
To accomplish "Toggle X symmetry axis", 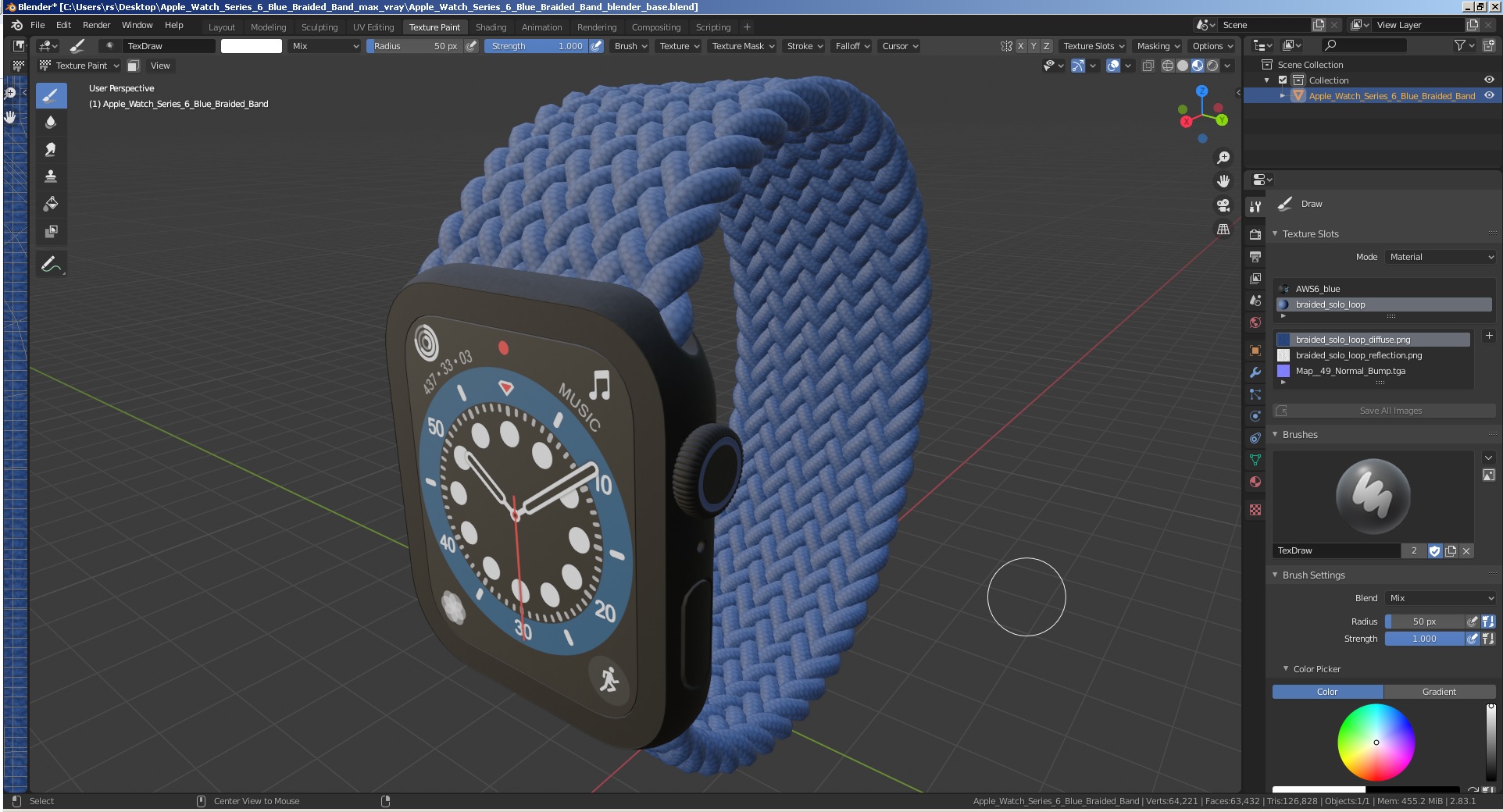I will click(x=1020, y=46).
